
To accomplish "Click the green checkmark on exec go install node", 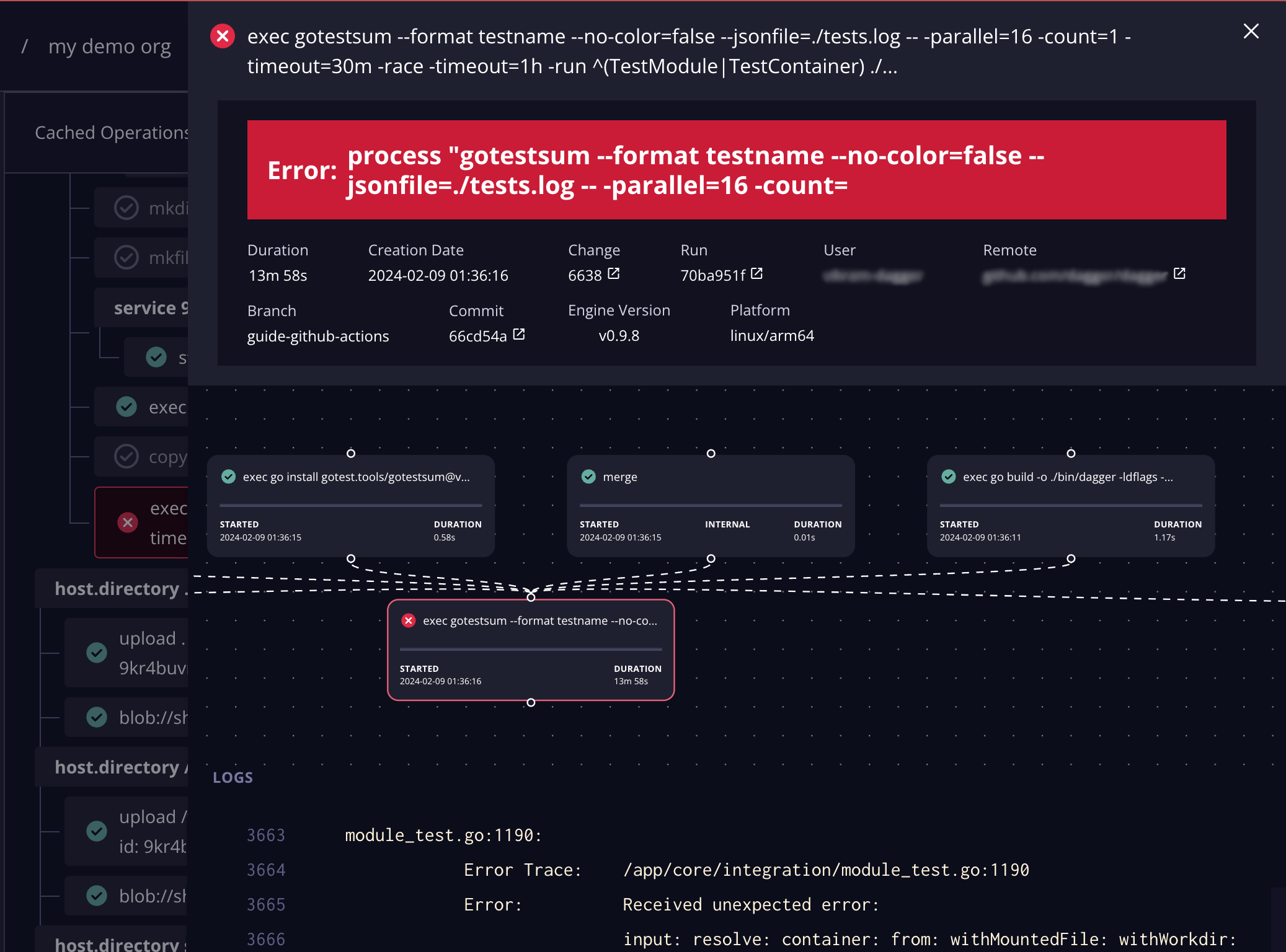I will click(x=229, y=477).
